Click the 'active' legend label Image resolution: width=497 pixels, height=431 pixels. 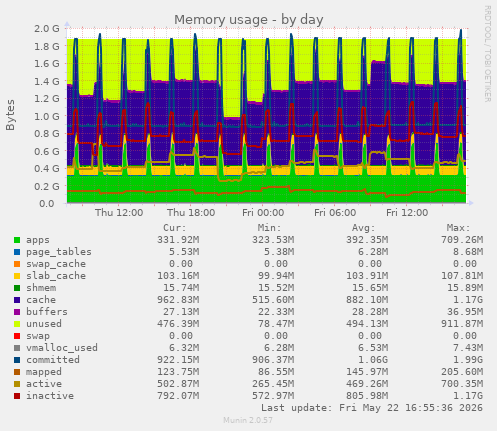click(x=44, y=384)
